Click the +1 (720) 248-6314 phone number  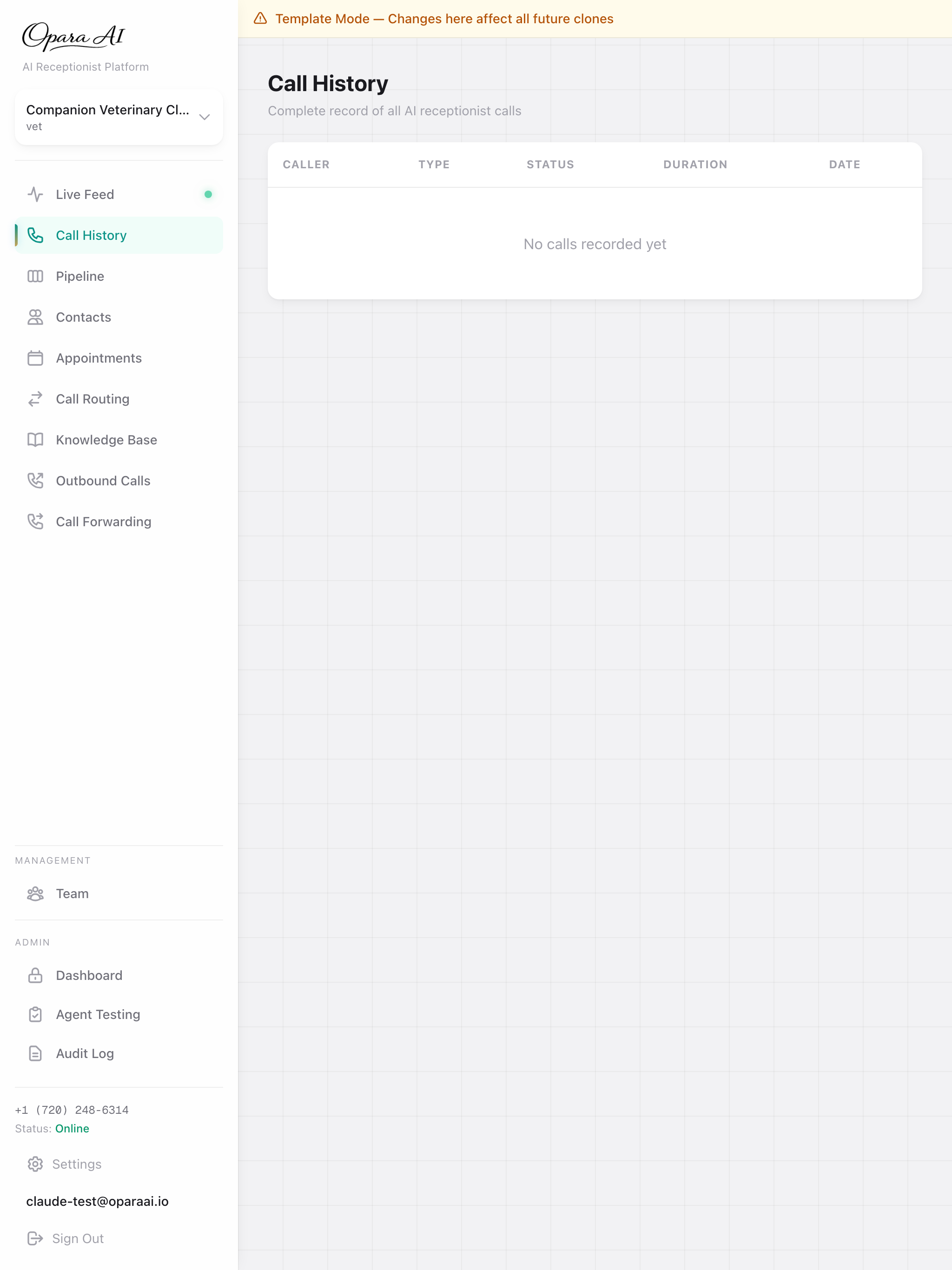(x=72, y=1110)
